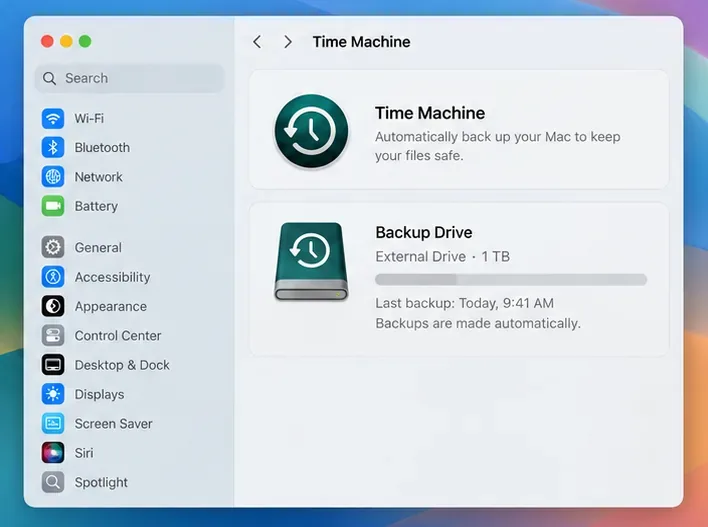Click the Time Machine window title

362,42
